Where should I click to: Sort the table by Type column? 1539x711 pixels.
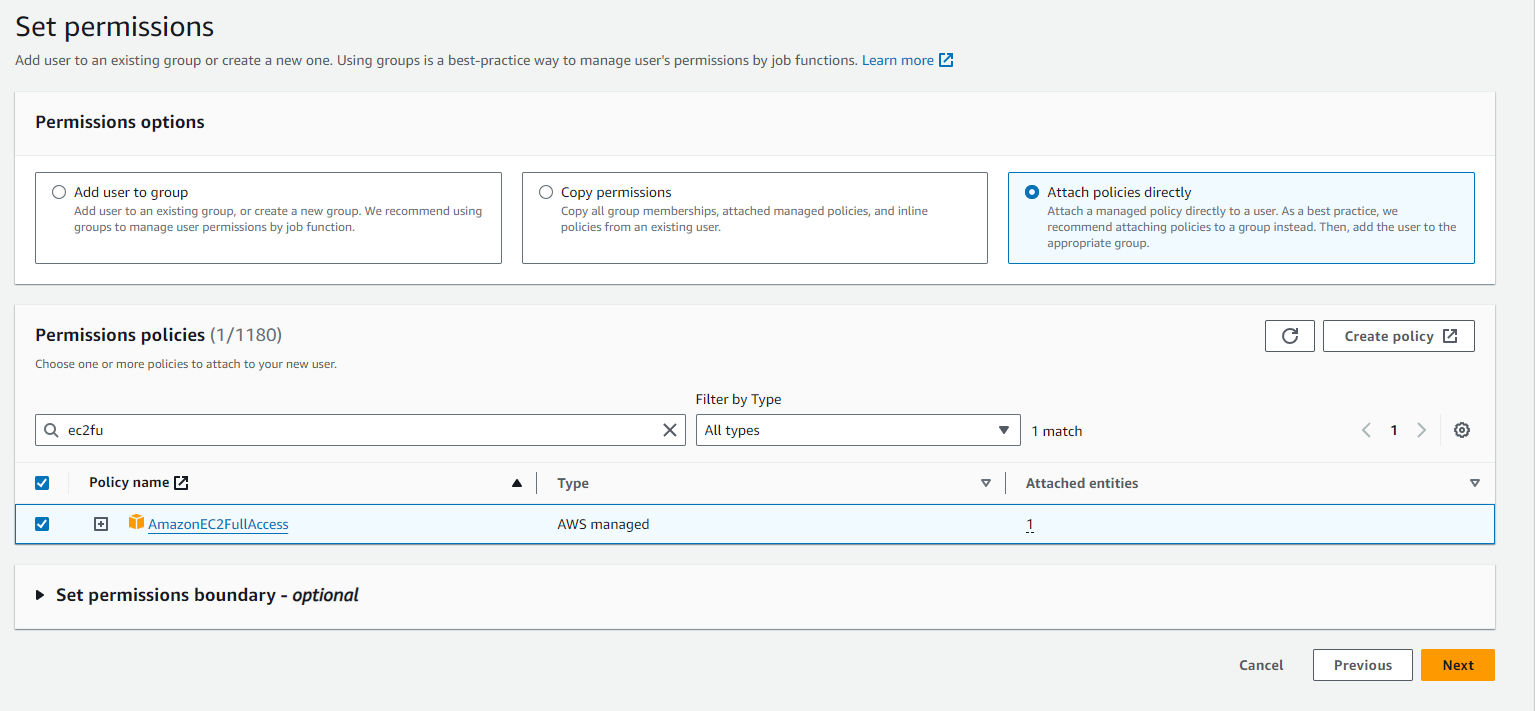985,484
